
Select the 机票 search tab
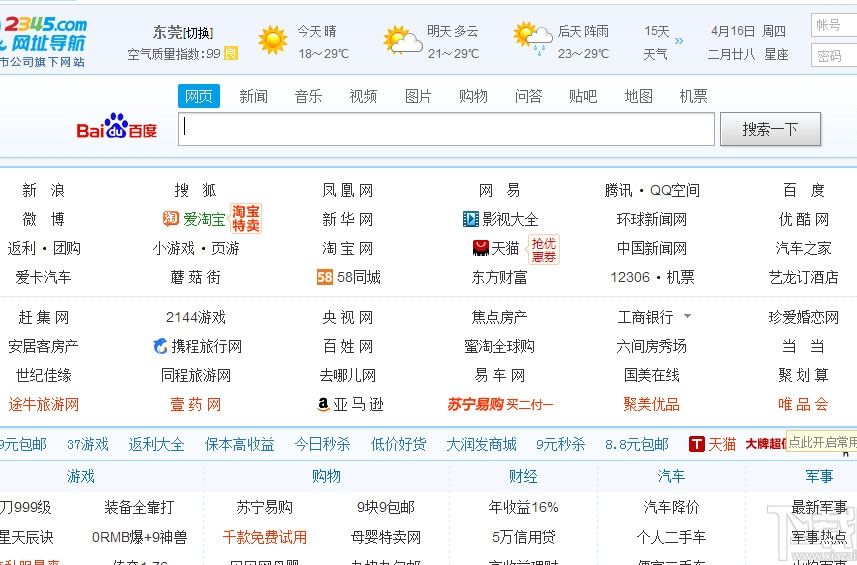[693, 96]
